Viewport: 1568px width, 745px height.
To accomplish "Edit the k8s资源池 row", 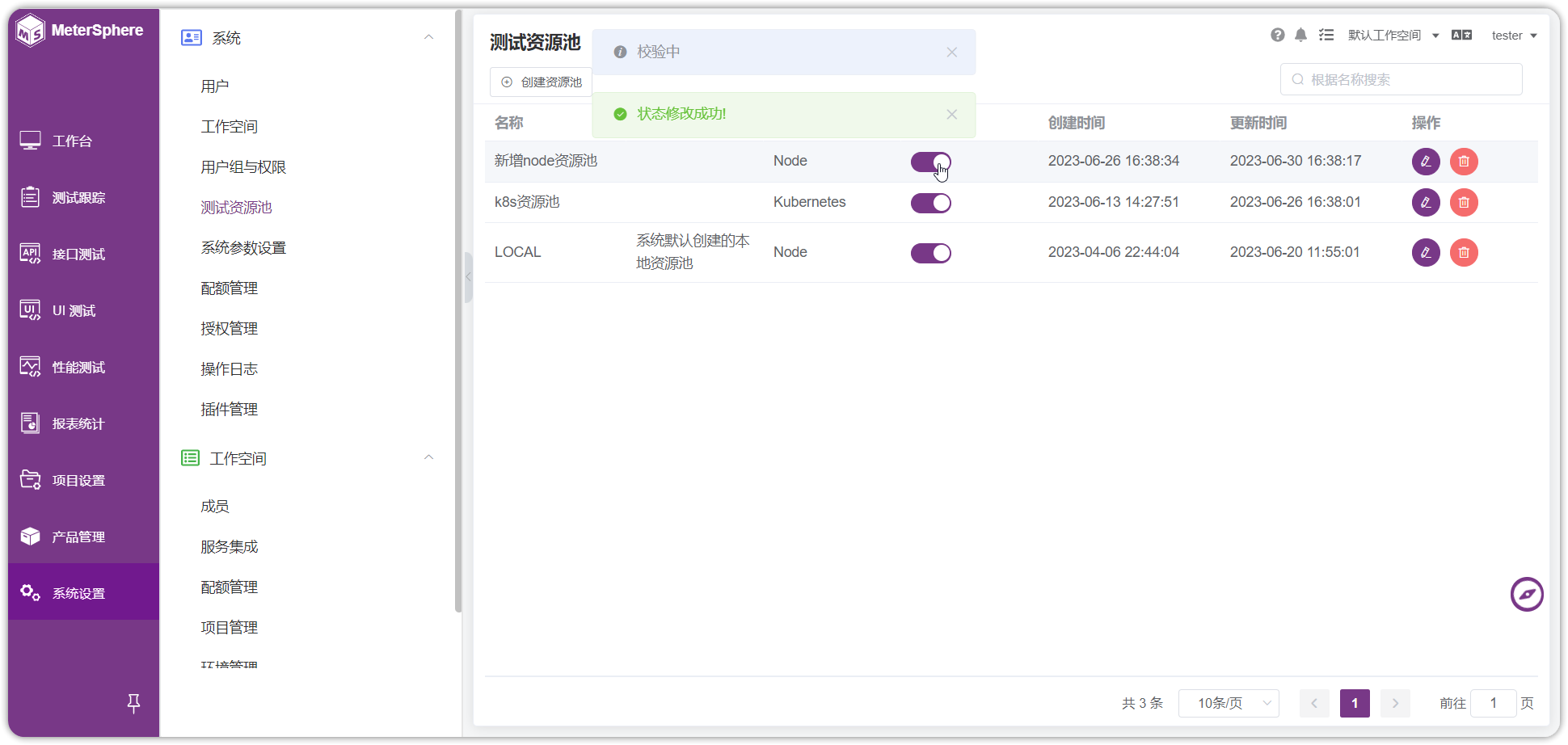I will pyautogui.click(x=1426, y=202).
